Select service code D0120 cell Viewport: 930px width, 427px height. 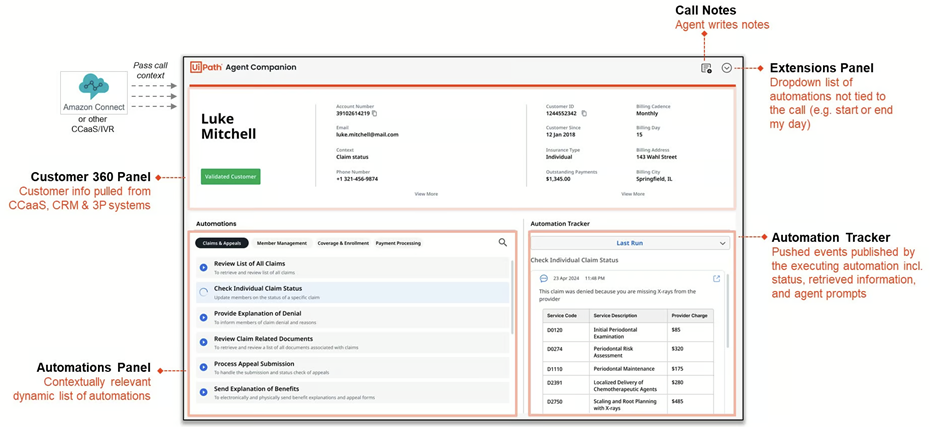pyautogui.click(x=565, y=331)
